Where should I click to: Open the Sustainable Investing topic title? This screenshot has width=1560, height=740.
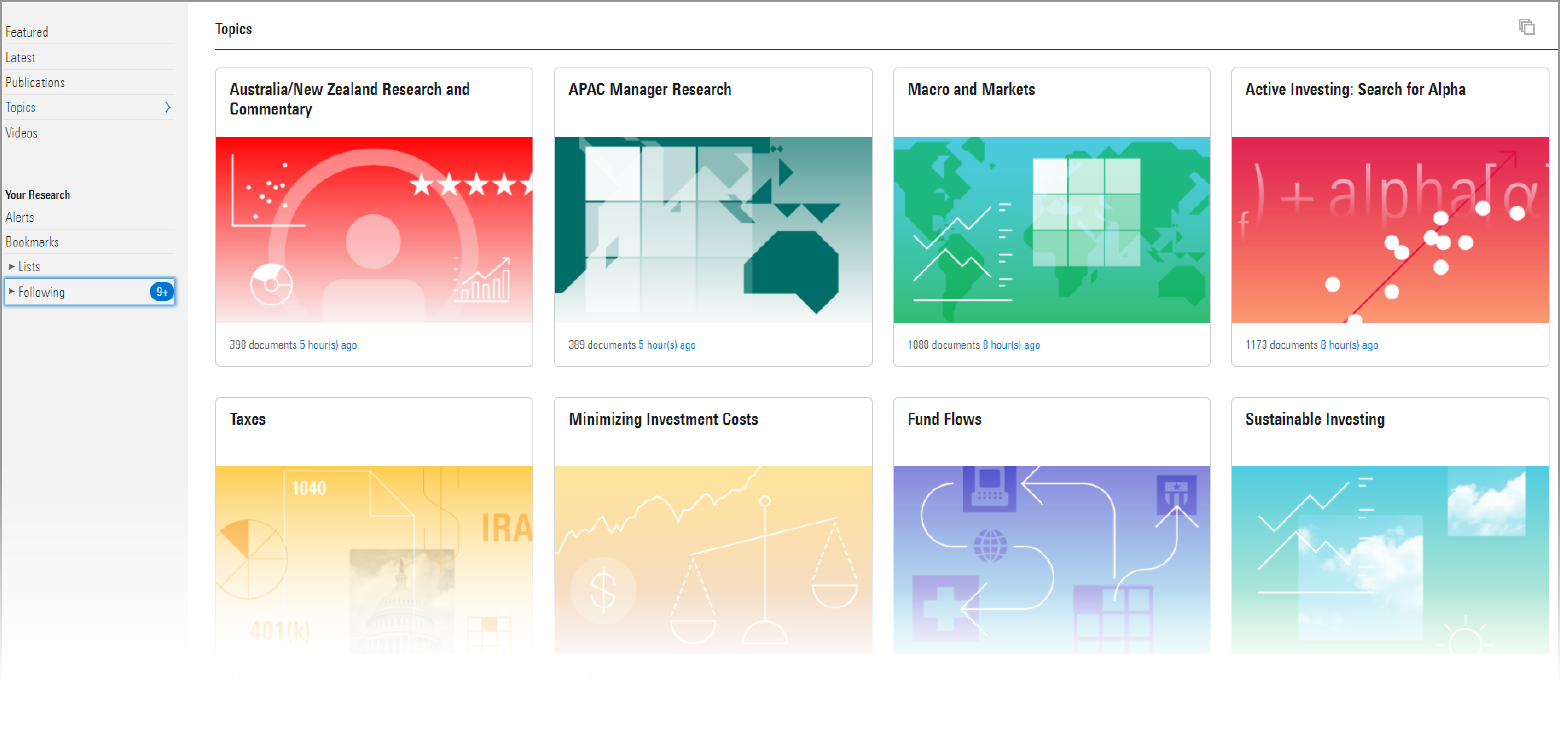pyautogui.click(x=1314, y=419)
